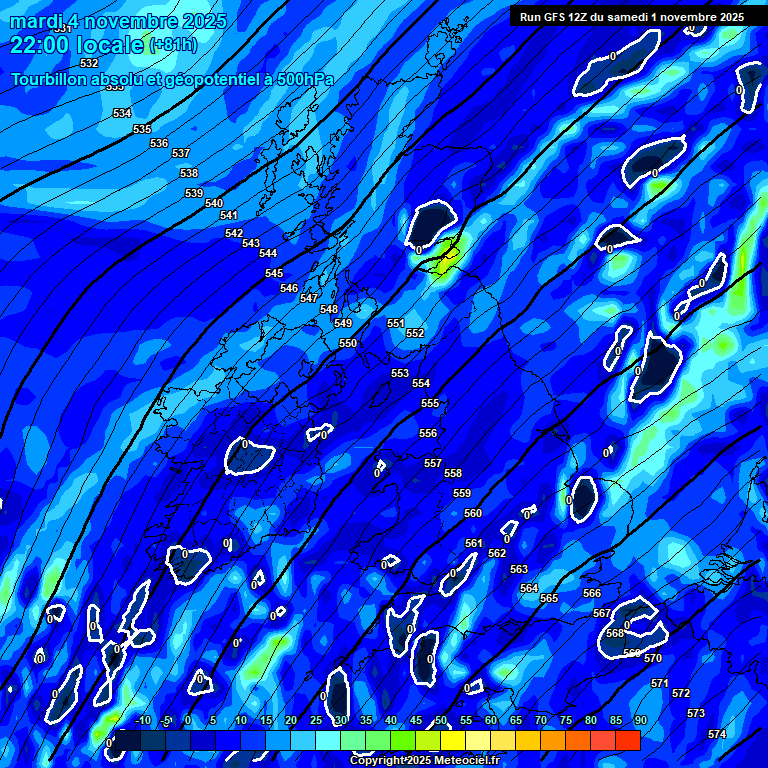The image size is (768, 768).
Task: Click the 556 geopotential contour label
Action: coord(428,433)
